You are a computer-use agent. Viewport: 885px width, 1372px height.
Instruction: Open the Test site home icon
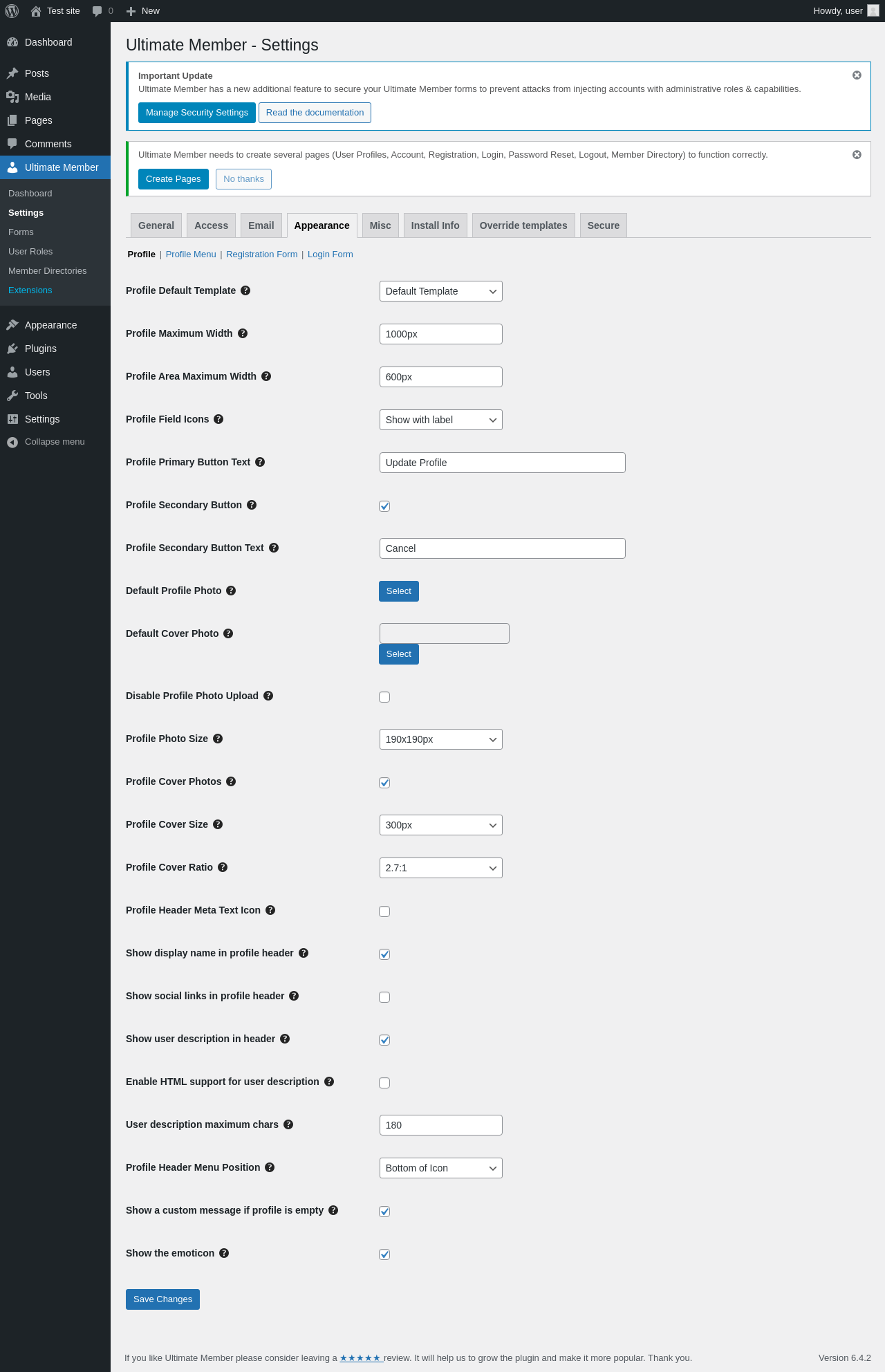pos(36,11)
